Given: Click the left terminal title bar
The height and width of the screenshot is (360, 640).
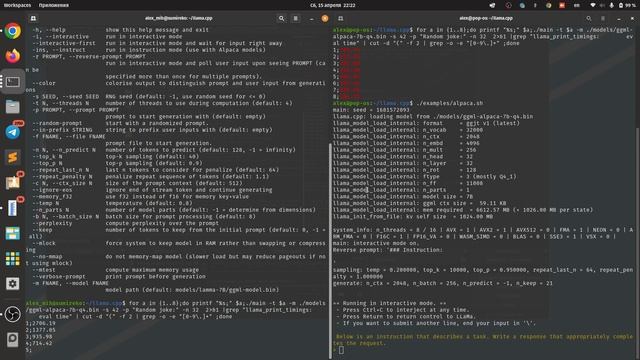Looking at the screenshot, I should tap(178, 18).
